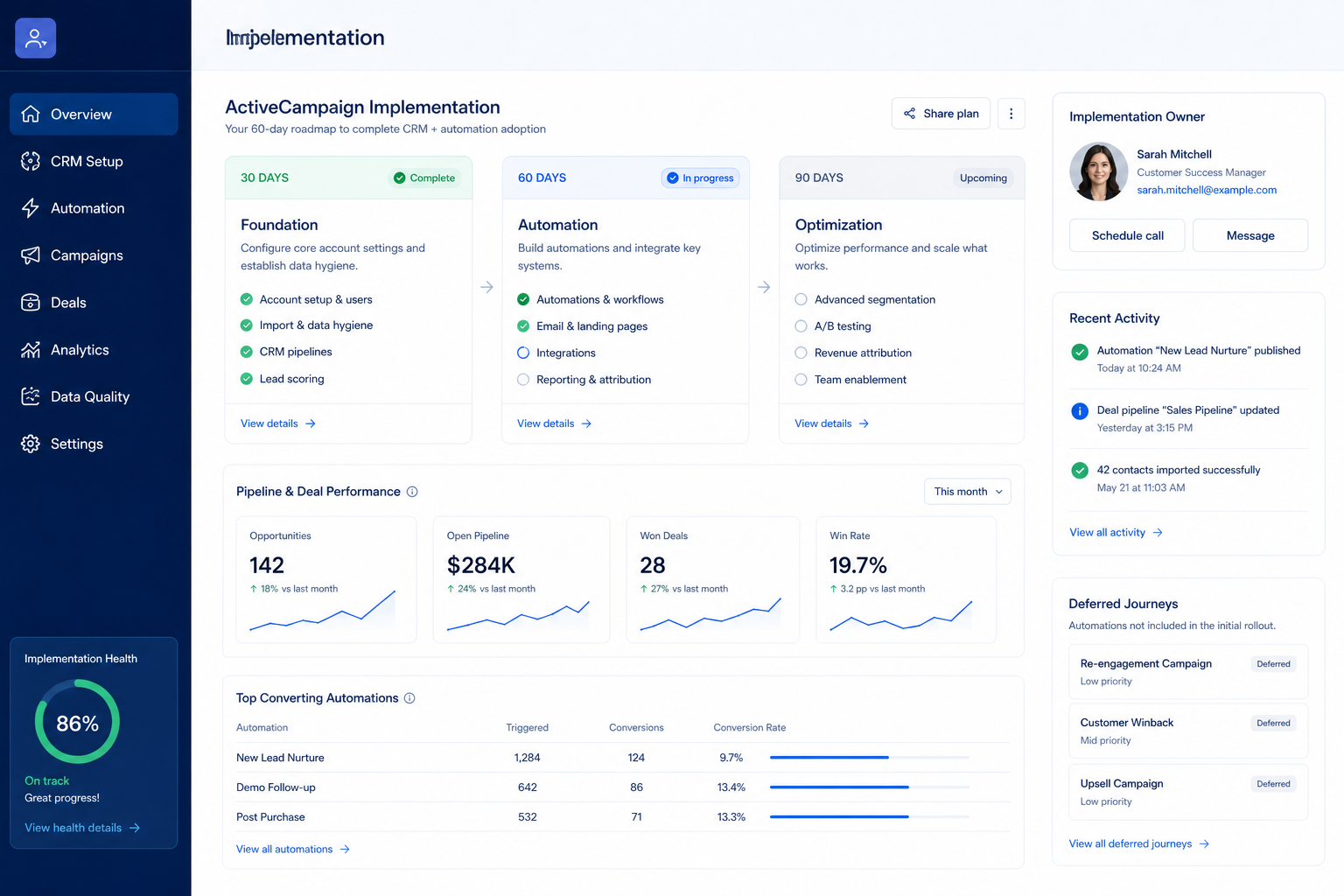Click the Message button

(1250, 235)
